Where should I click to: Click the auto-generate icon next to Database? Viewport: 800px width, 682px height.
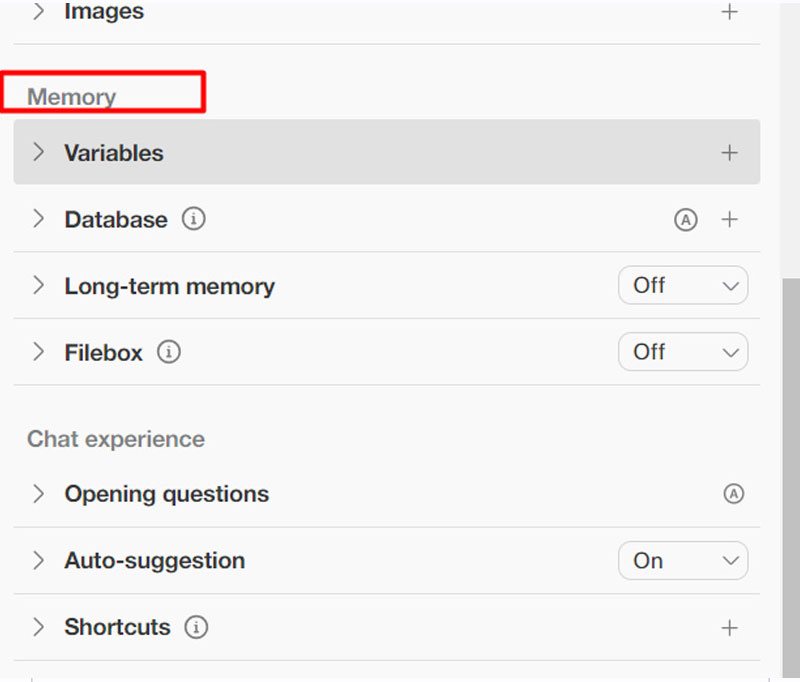click(685, 220)
